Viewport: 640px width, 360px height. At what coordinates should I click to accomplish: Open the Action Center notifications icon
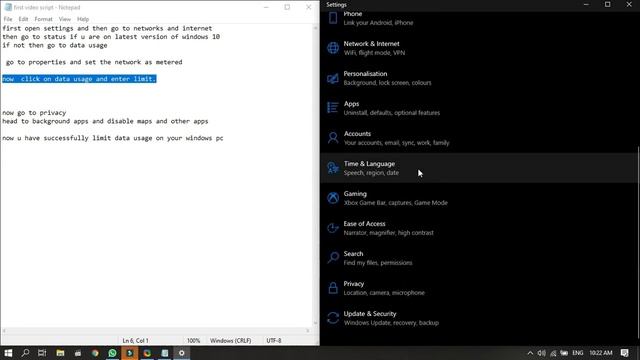click(x=624, y=353)
